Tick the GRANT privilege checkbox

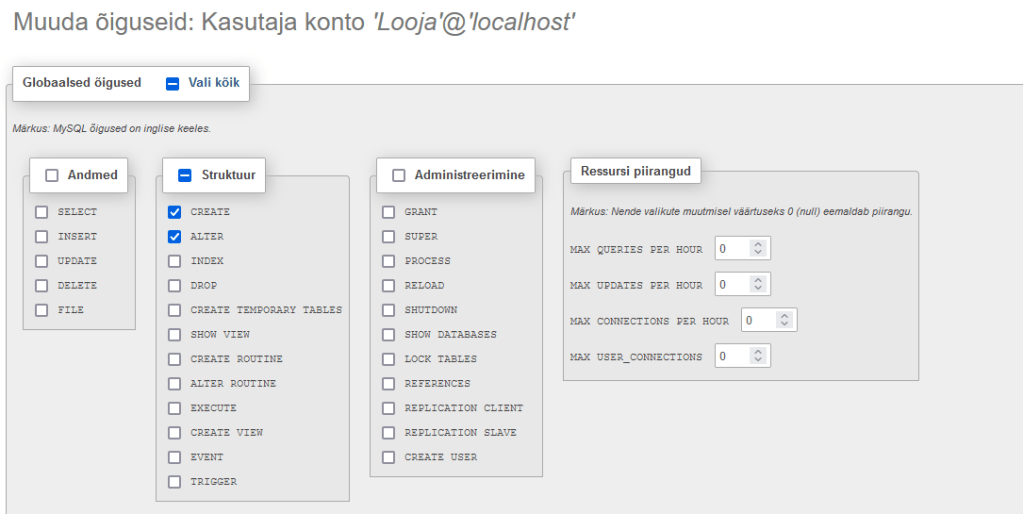(x=389, y=212)
